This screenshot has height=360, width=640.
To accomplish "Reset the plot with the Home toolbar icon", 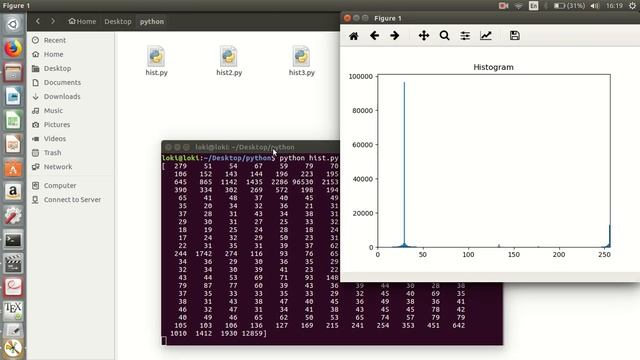I will [353, 36].
